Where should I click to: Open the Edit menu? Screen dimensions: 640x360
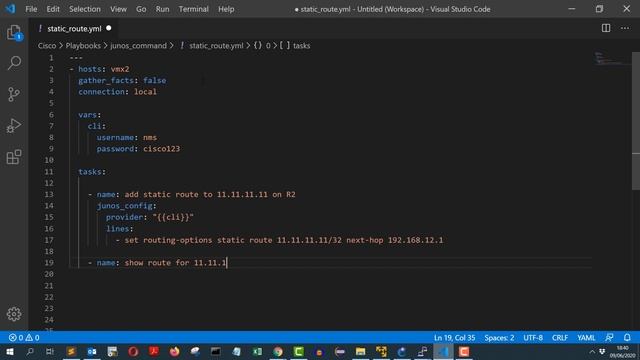click(x=53, y=9)
